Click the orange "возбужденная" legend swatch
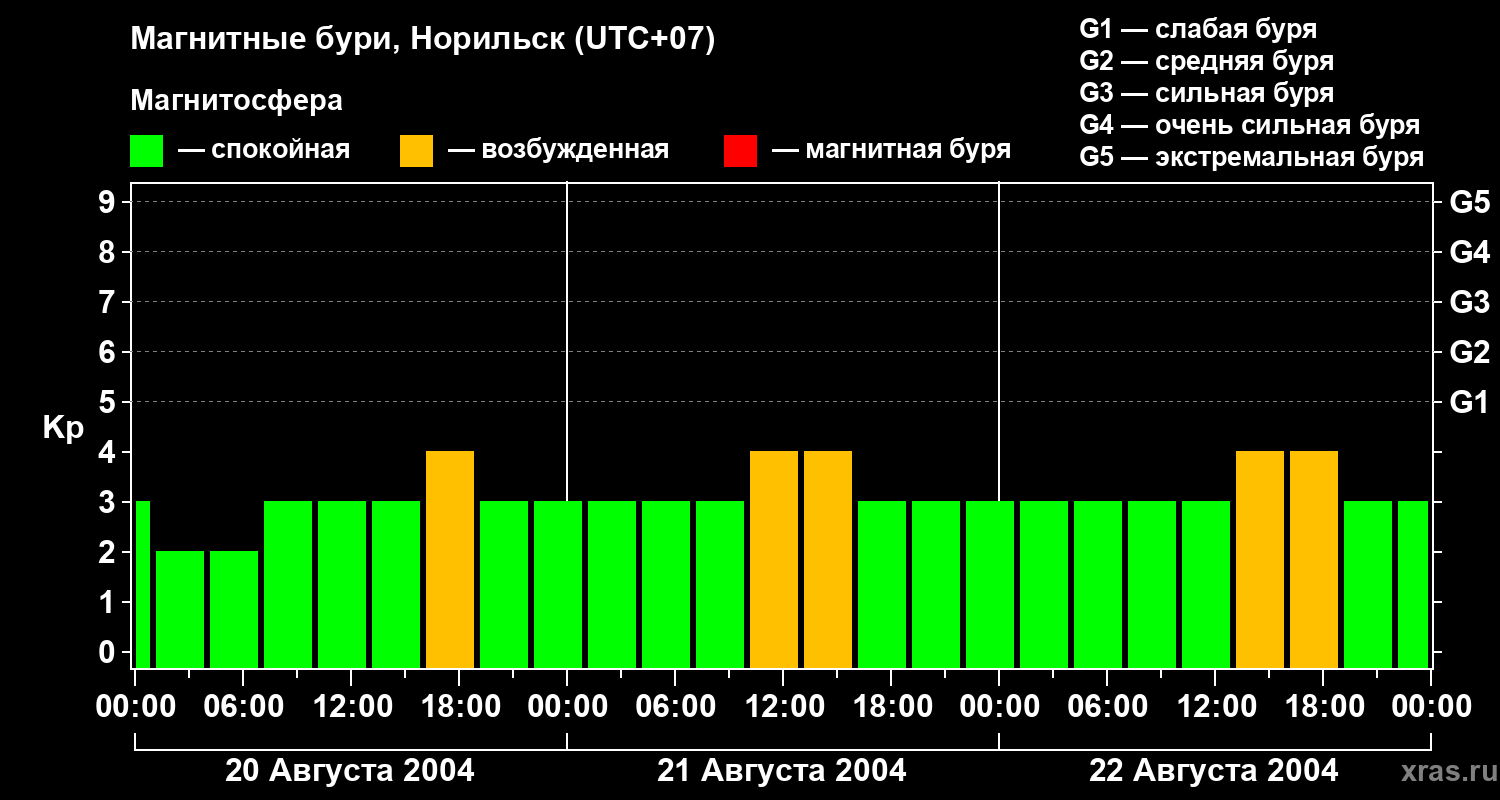1500x800 pixels. point(416,151)
